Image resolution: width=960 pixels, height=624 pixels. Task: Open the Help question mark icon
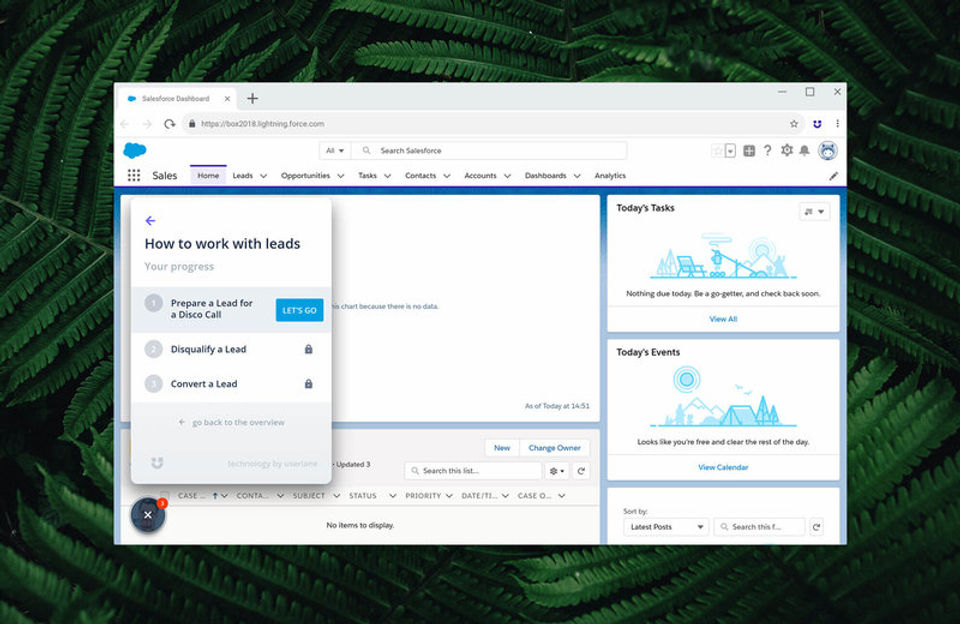point(767,151)
